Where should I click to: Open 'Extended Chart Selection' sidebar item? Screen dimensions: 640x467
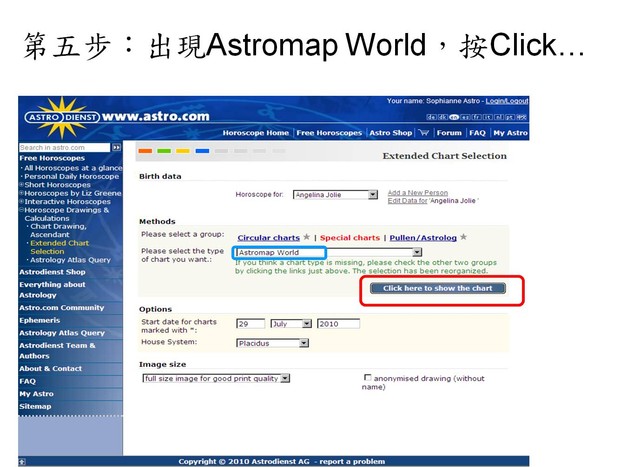click(60, 247)
